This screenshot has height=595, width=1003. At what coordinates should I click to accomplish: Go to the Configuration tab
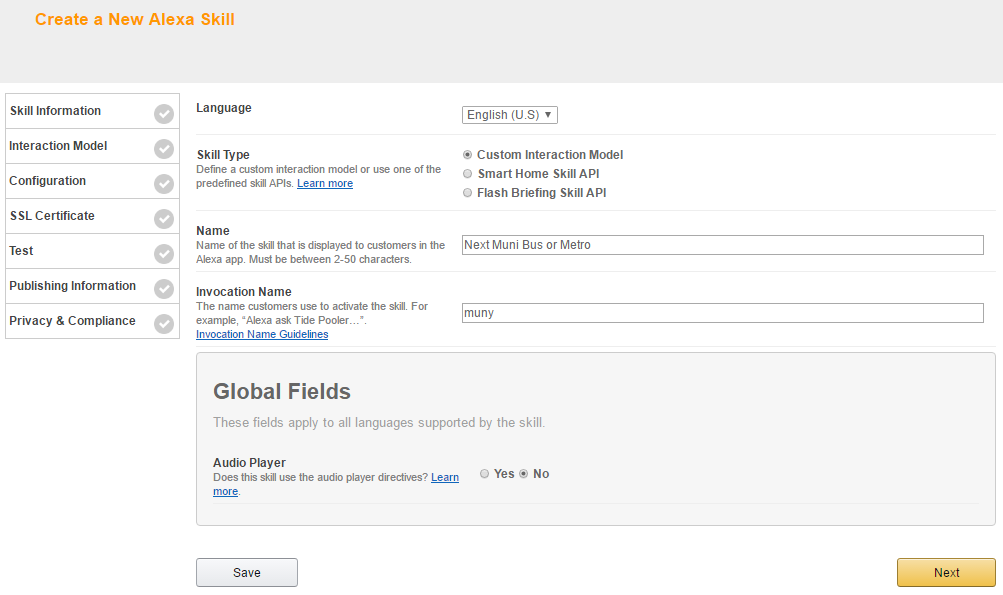tap(92, 181)
